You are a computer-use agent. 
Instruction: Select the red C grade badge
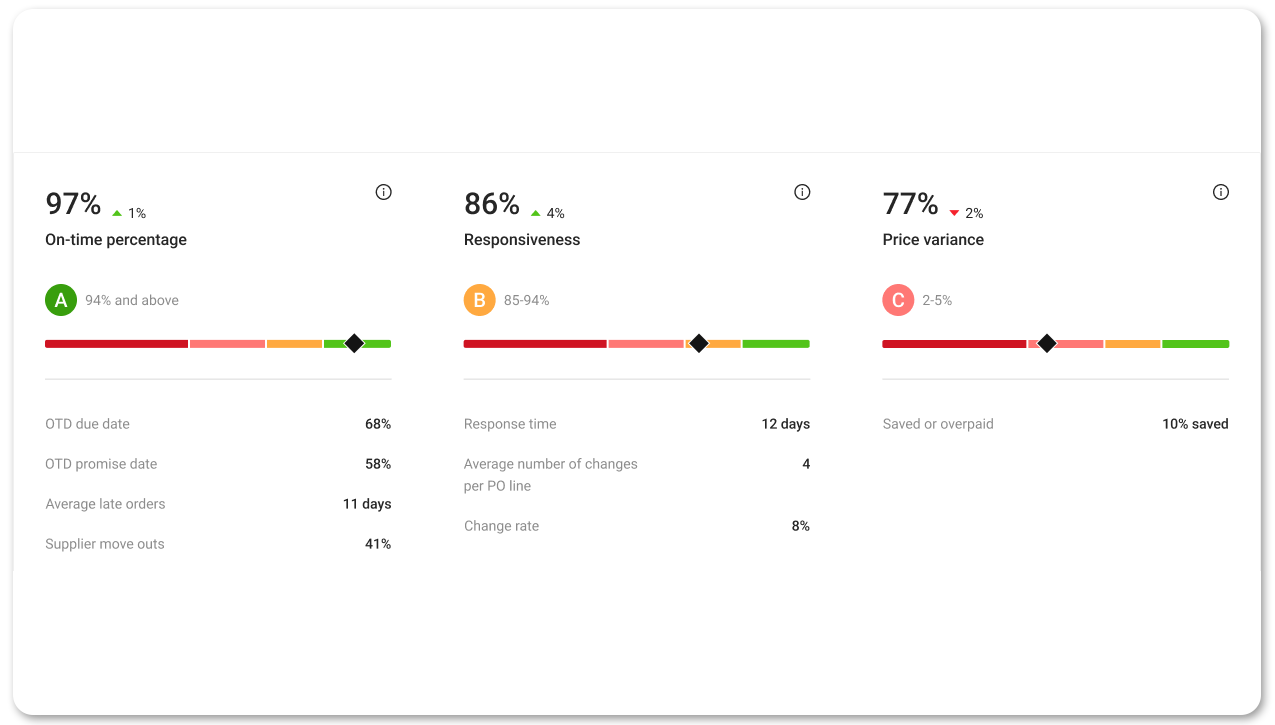[x=898, y=299]
